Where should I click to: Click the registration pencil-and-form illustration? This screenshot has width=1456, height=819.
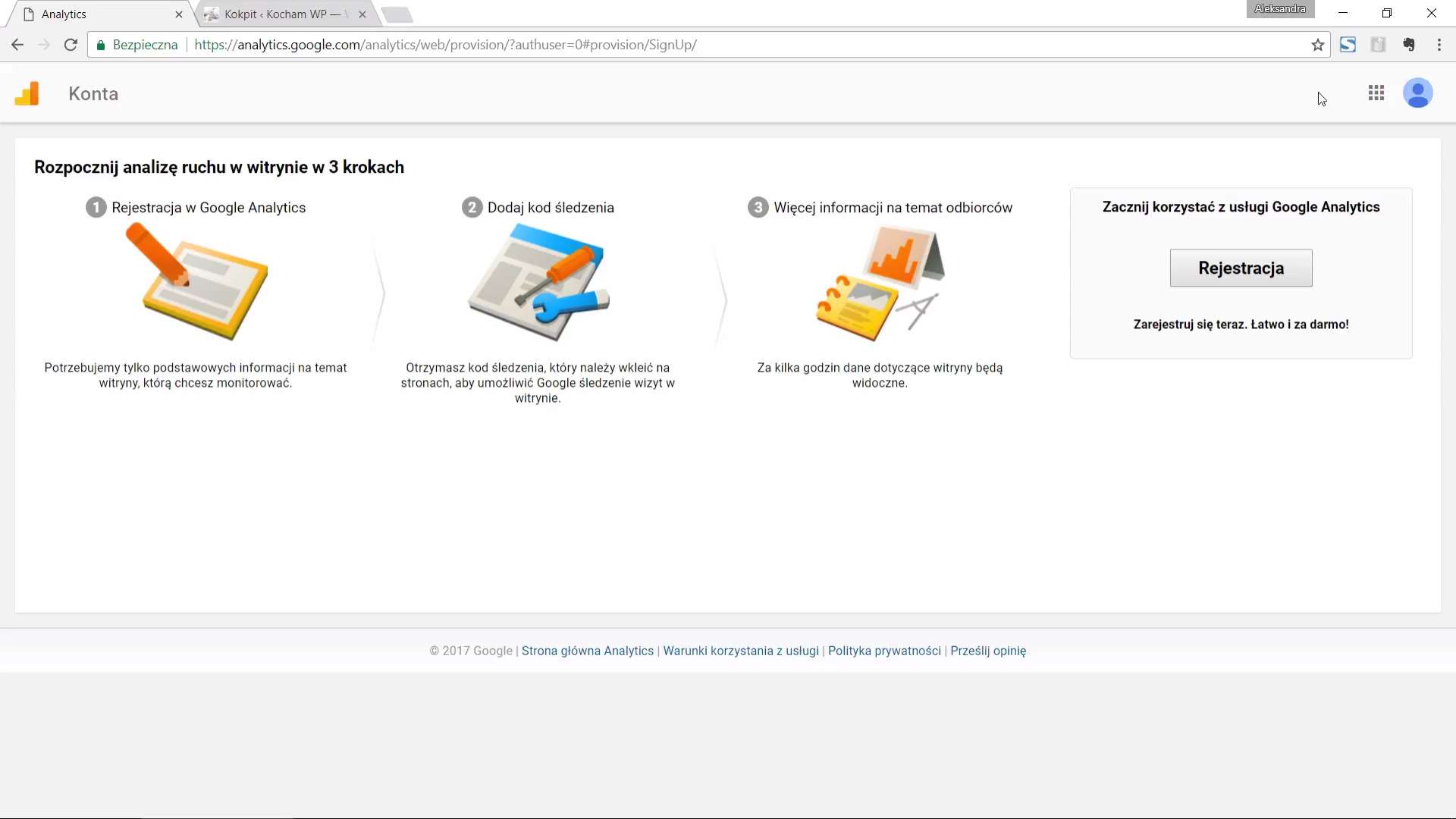coord(196,281)
